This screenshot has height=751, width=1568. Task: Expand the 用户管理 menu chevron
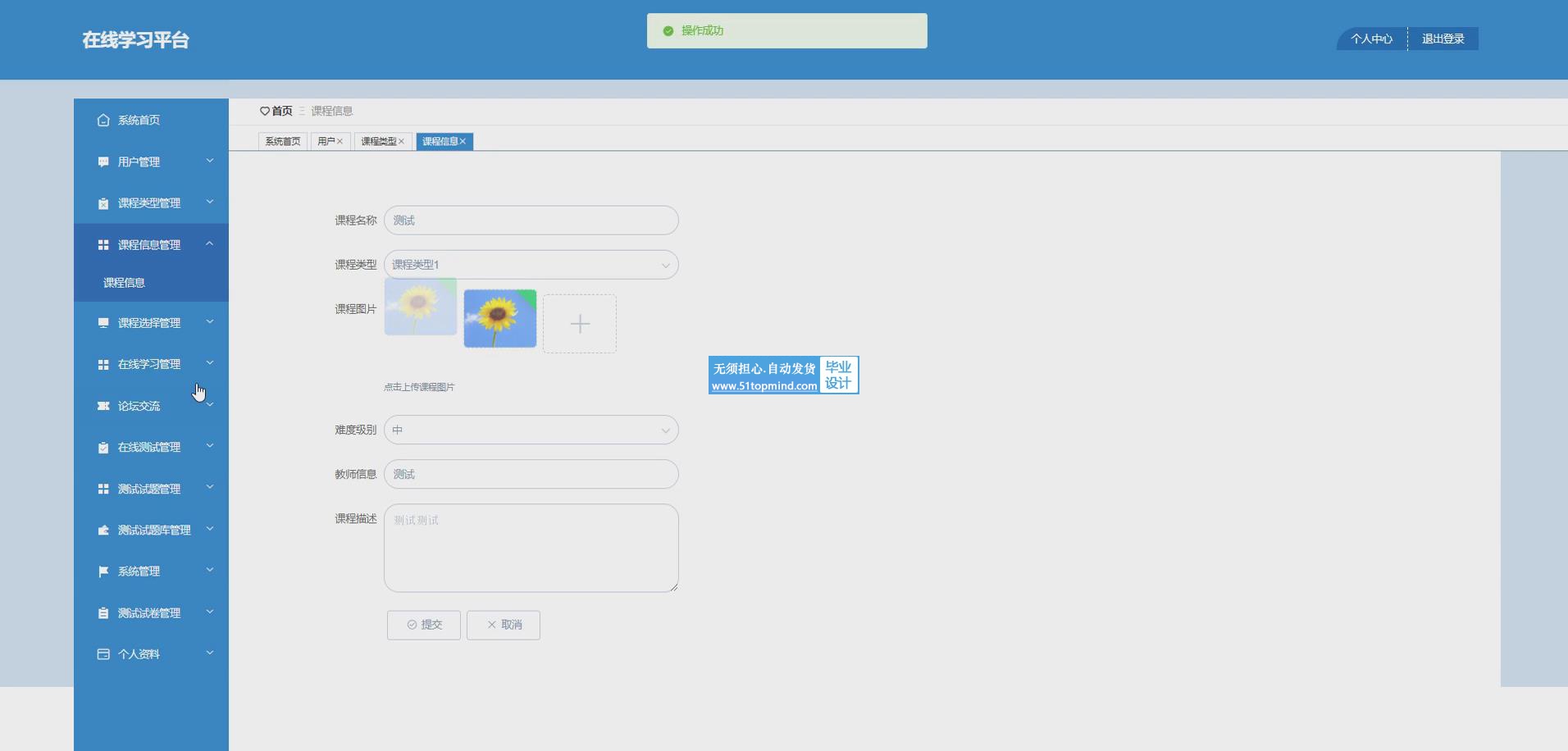(x=210, y=161)
